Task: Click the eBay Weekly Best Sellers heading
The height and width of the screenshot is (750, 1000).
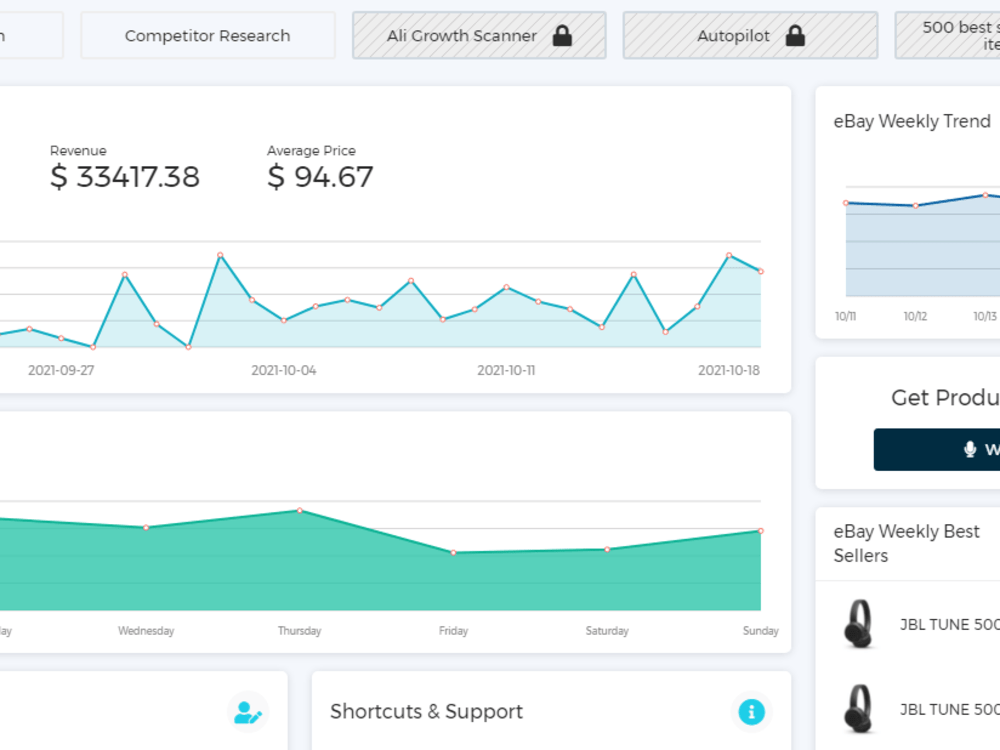Action: pyautogui.click(x=906, y=543)
